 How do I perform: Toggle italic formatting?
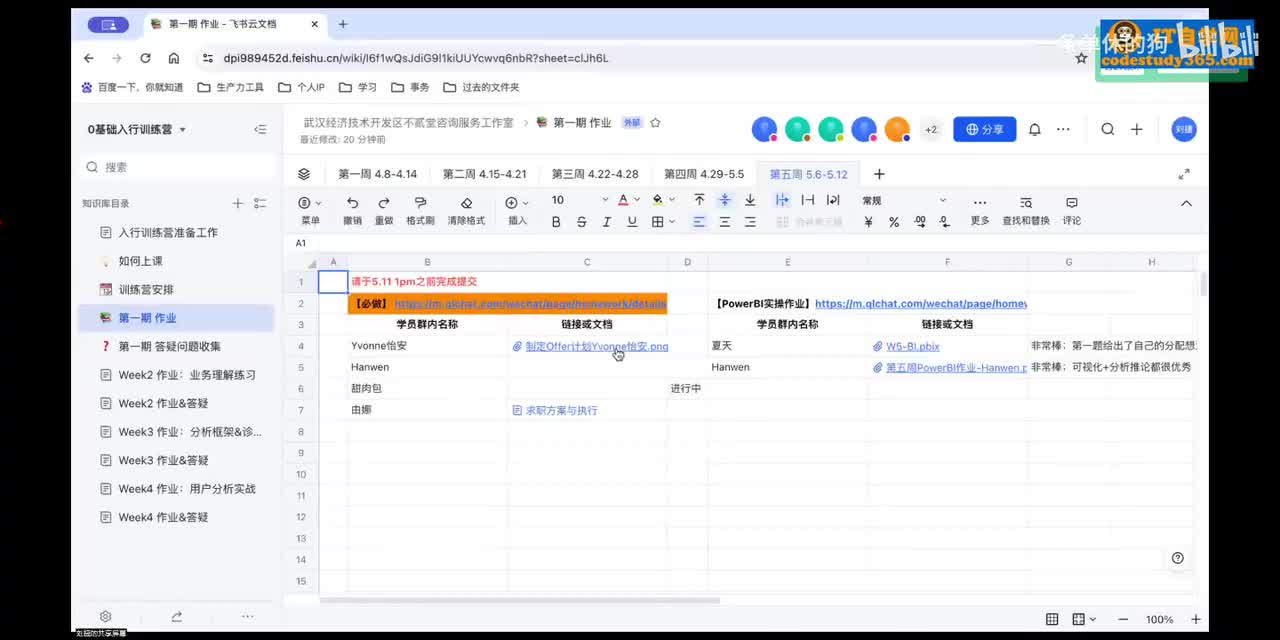click(607, 222)
